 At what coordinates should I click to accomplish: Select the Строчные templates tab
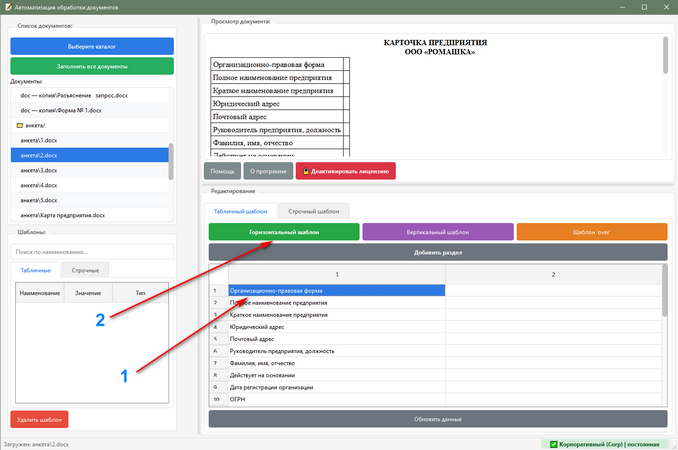85,270
